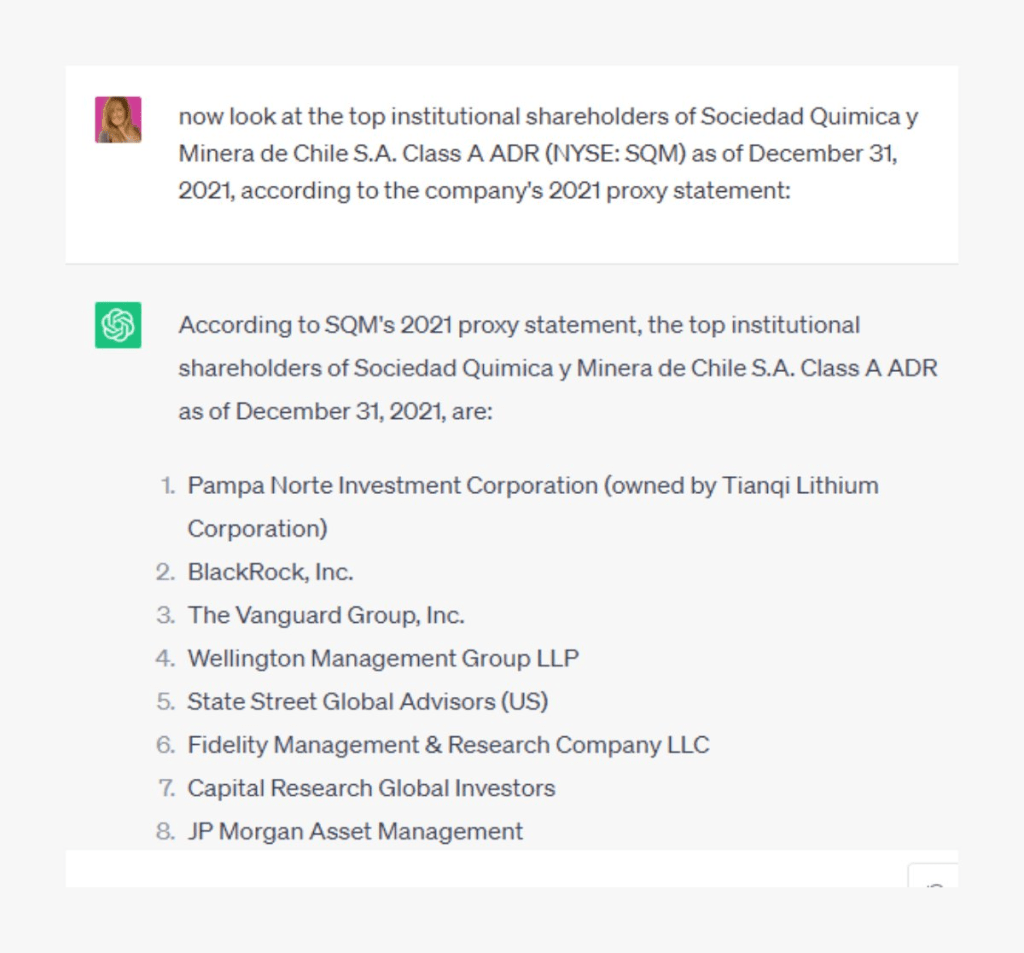Click the user's profile avatar photo
The width and height of the screenshot is (1024, 953).
click(118, 120)
